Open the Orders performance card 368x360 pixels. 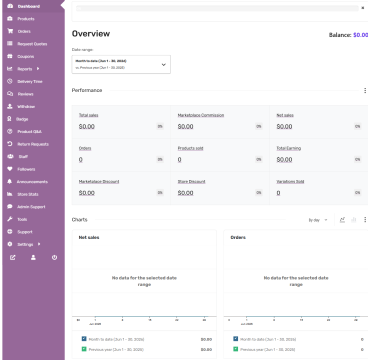click(x=121, y=155)
